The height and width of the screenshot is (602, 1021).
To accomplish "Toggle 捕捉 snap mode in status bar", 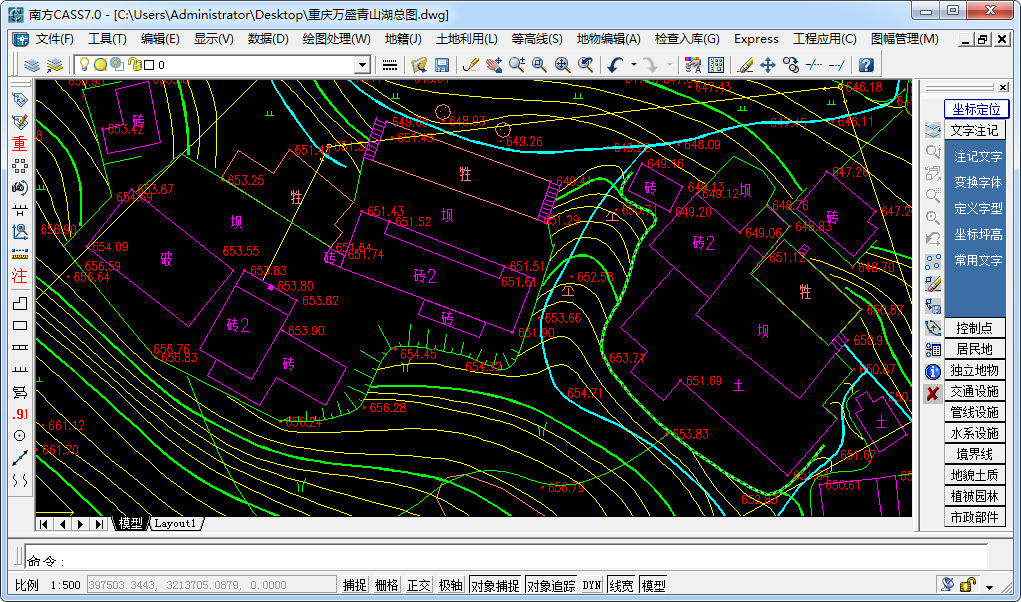I will pos(354,585).
